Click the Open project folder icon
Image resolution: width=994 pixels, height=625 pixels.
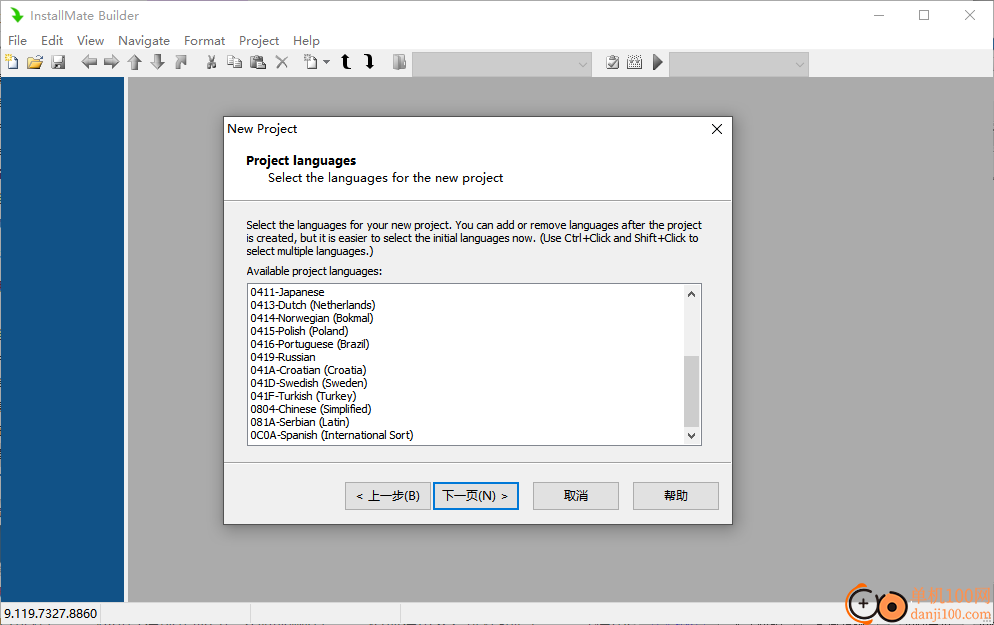(35, 62)
